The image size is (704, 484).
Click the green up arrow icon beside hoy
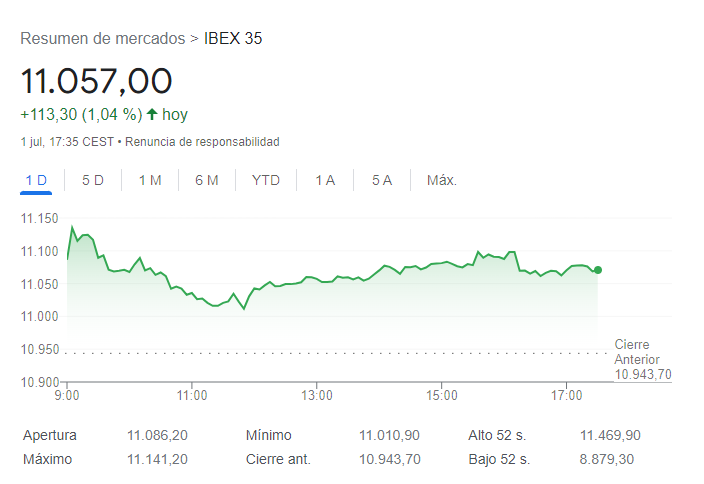pos(152,114)
